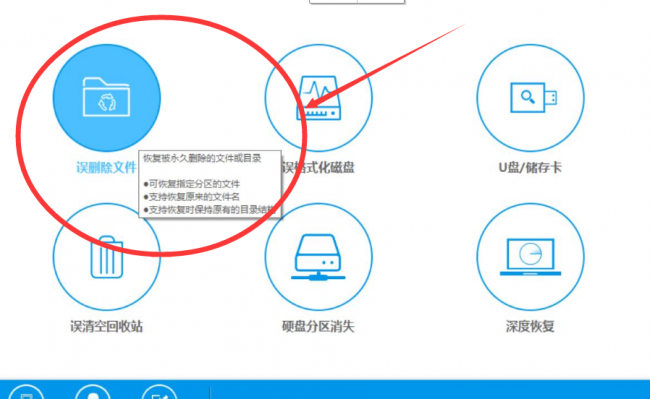The image size is (650, 399).
Task: Open the 硬盘分区消失 lost partition icon
Action: point(318,256)
